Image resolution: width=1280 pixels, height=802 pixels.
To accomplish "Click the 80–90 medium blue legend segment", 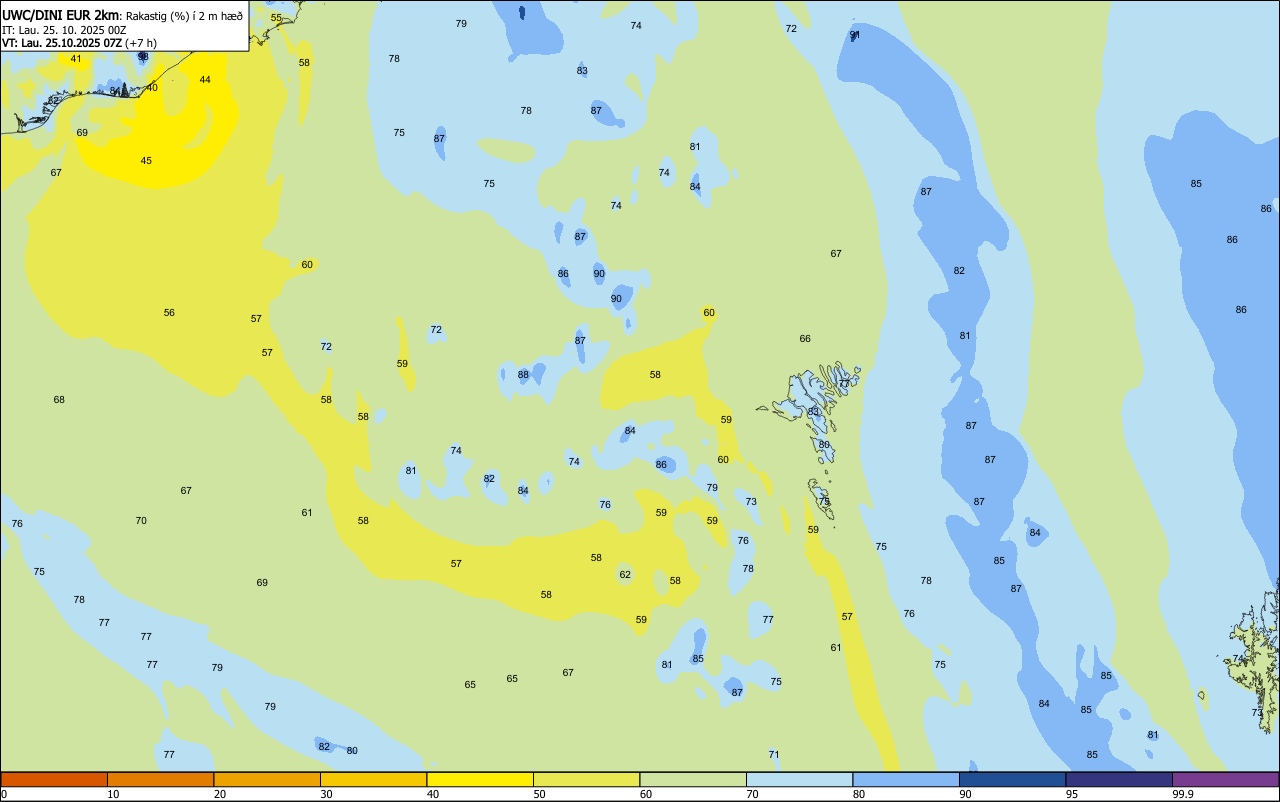I will point(906,779).
